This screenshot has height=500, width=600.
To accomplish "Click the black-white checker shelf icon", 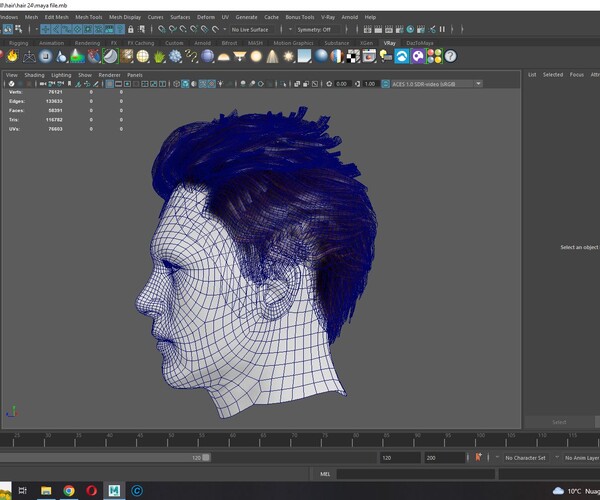I will pos(353,56).
